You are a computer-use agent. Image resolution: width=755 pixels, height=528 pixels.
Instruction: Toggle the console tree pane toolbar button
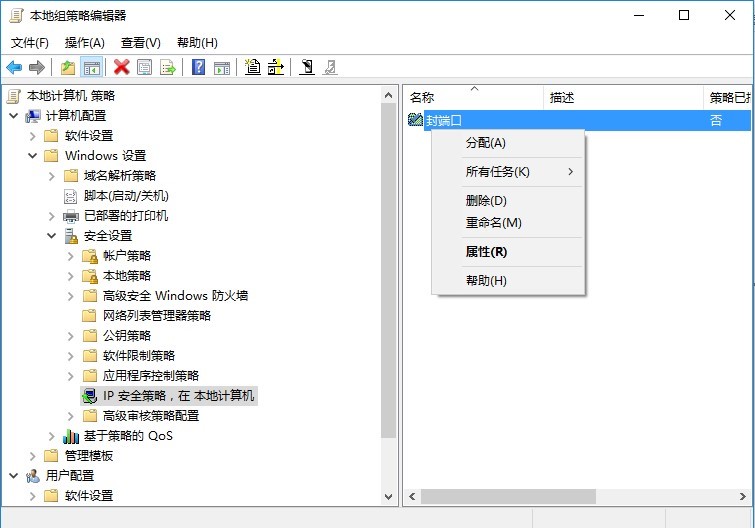click(x=91, y=68)
